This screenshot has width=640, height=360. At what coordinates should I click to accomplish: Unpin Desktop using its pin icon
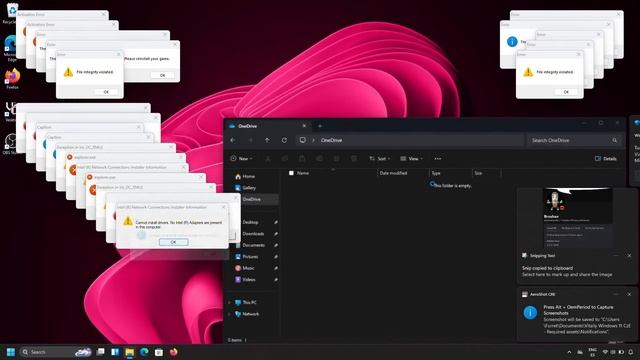[276, 222]
